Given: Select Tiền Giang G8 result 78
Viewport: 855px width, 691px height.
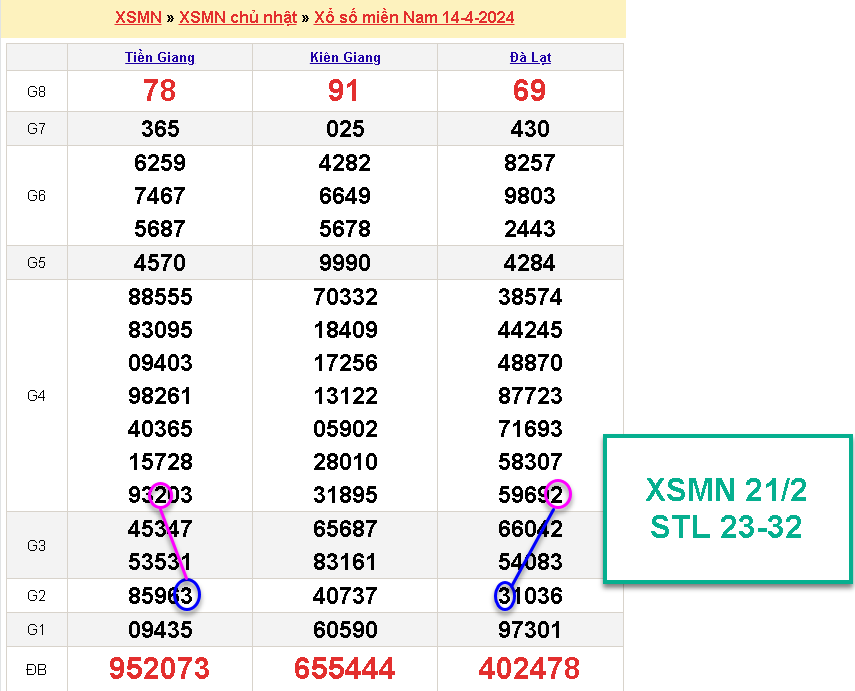Looking at the screenshot, I should coord(160,91).
